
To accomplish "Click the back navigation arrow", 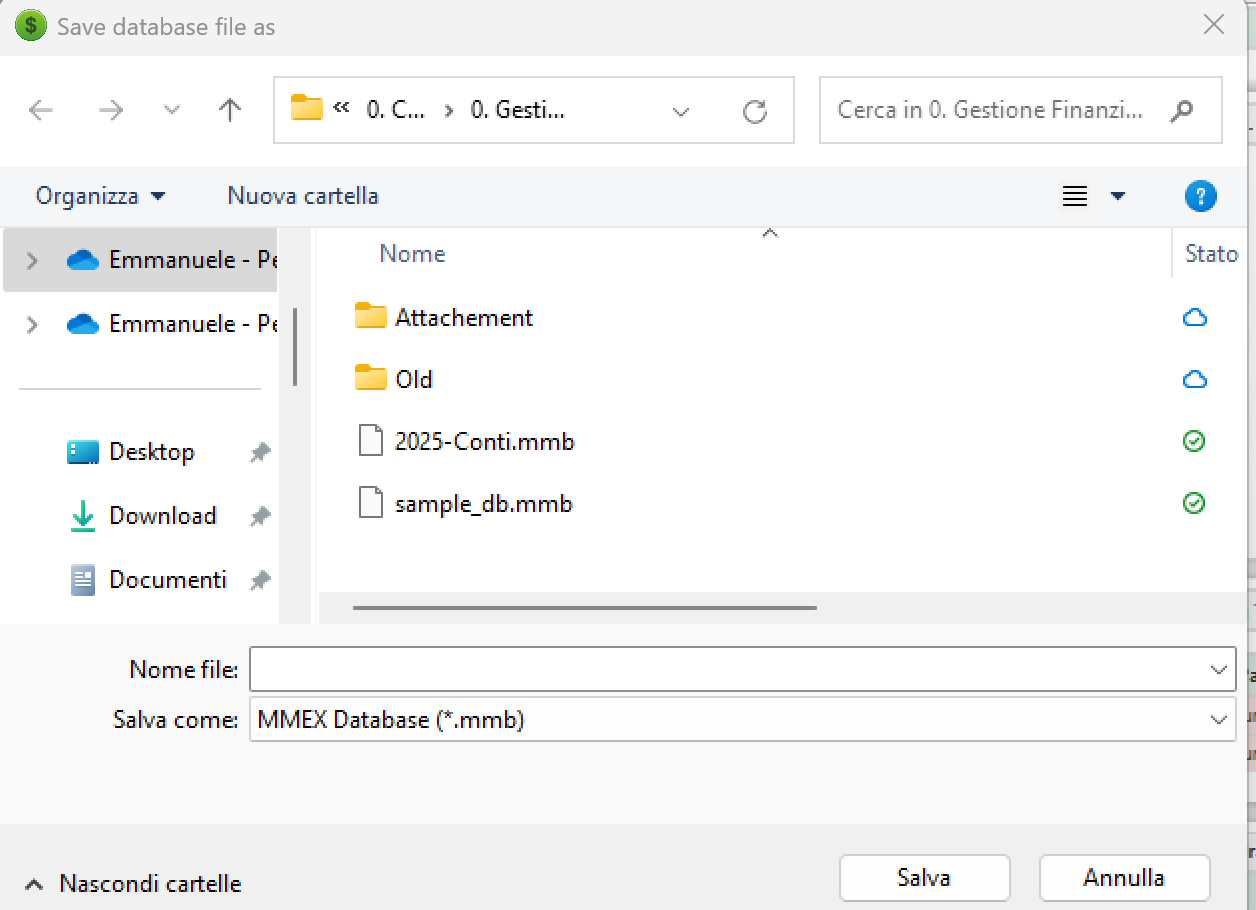I will tap(41, 110).
